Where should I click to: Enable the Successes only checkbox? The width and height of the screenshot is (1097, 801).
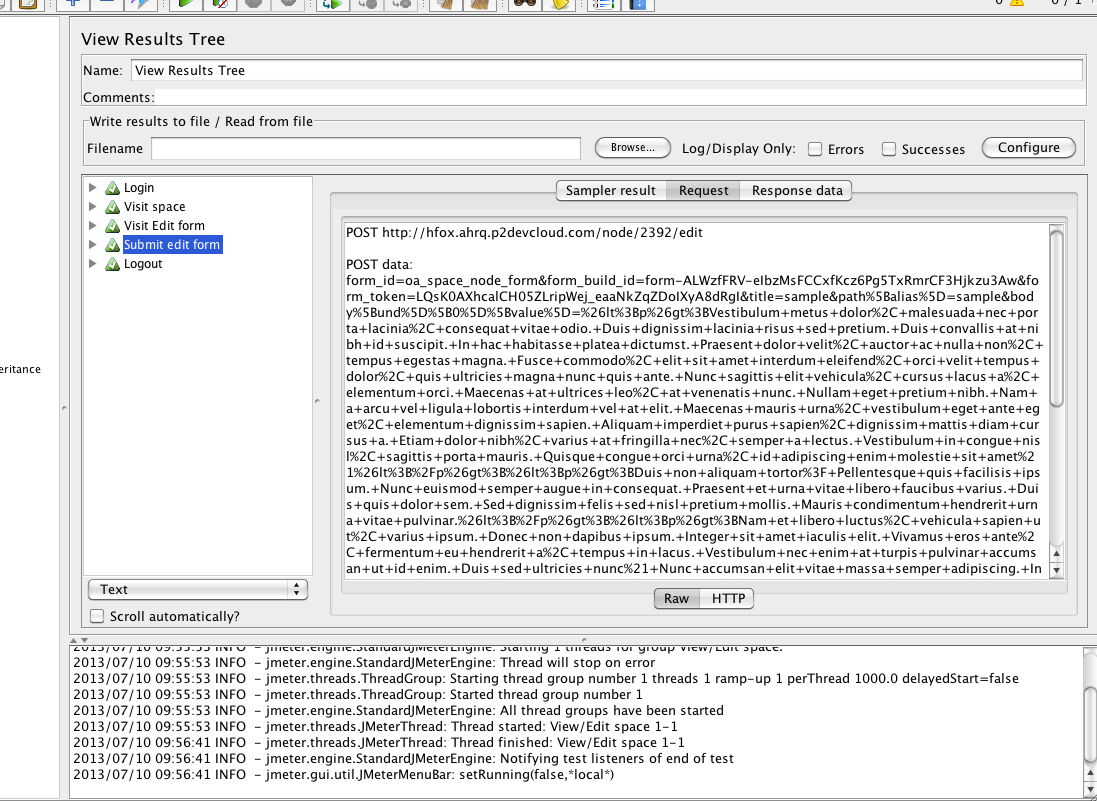click(x=889, y=149)
